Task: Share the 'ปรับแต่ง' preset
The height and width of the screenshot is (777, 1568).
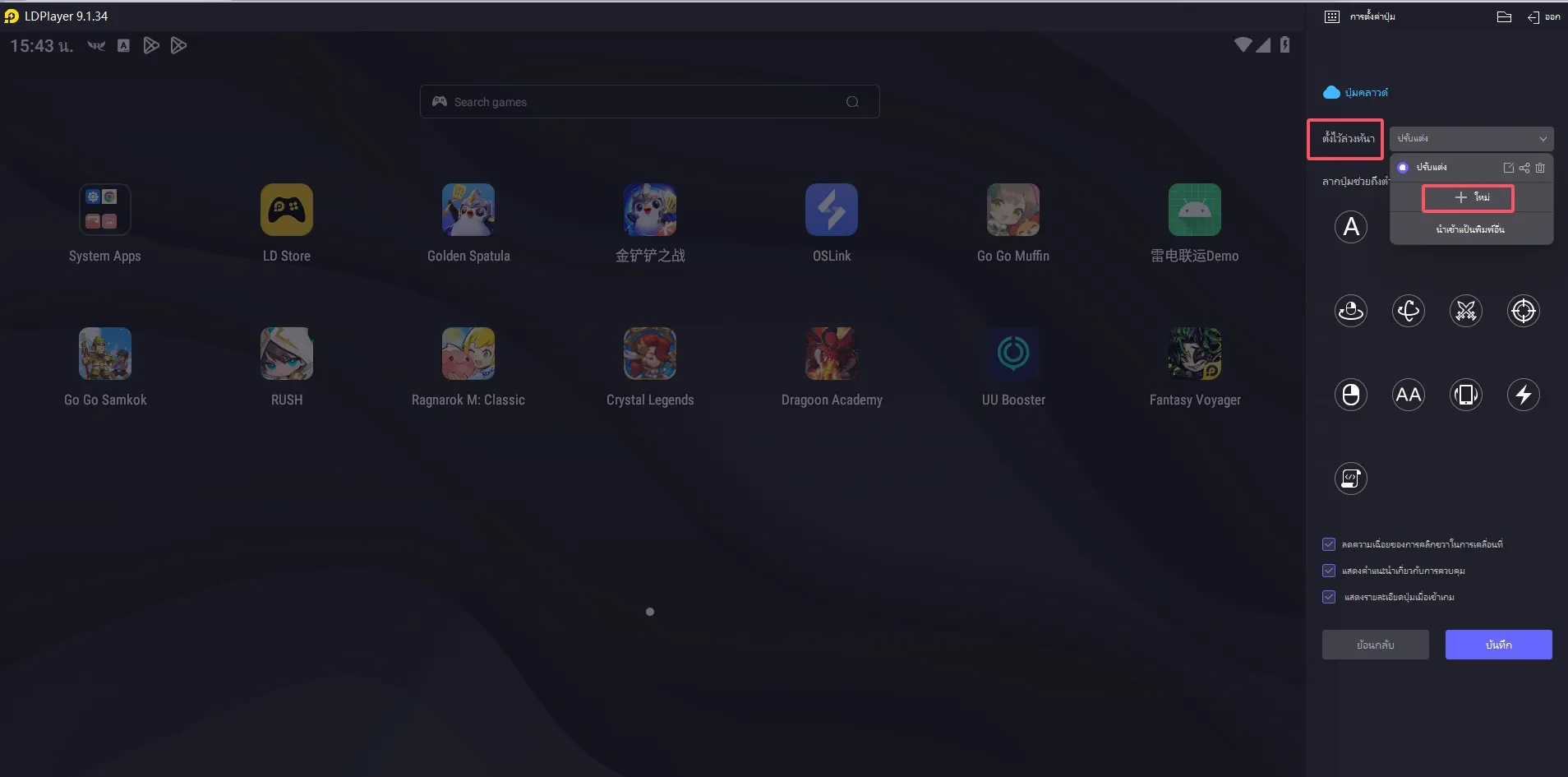Action: pos(1524,168)
